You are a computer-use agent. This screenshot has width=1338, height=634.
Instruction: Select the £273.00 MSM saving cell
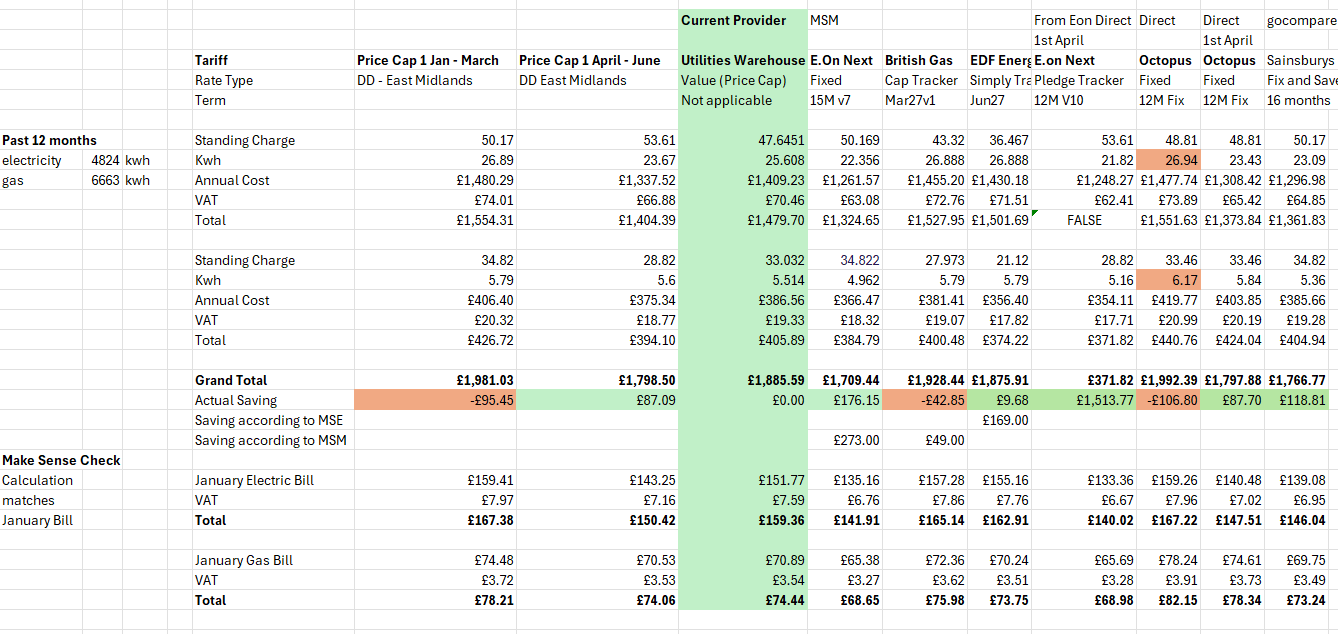(844, 440)
